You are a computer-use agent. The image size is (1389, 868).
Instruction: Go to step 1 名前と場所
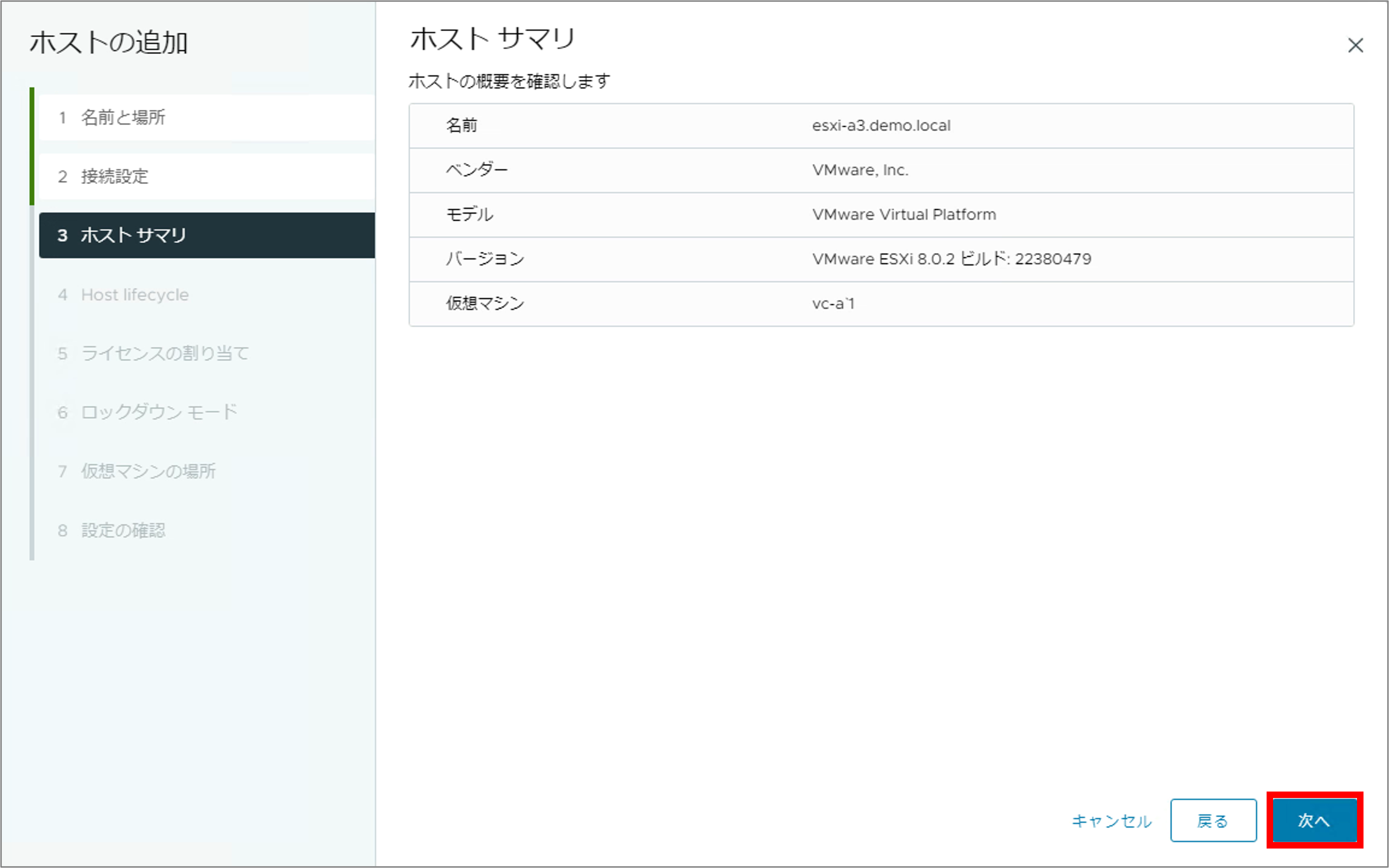pos(207,117)
